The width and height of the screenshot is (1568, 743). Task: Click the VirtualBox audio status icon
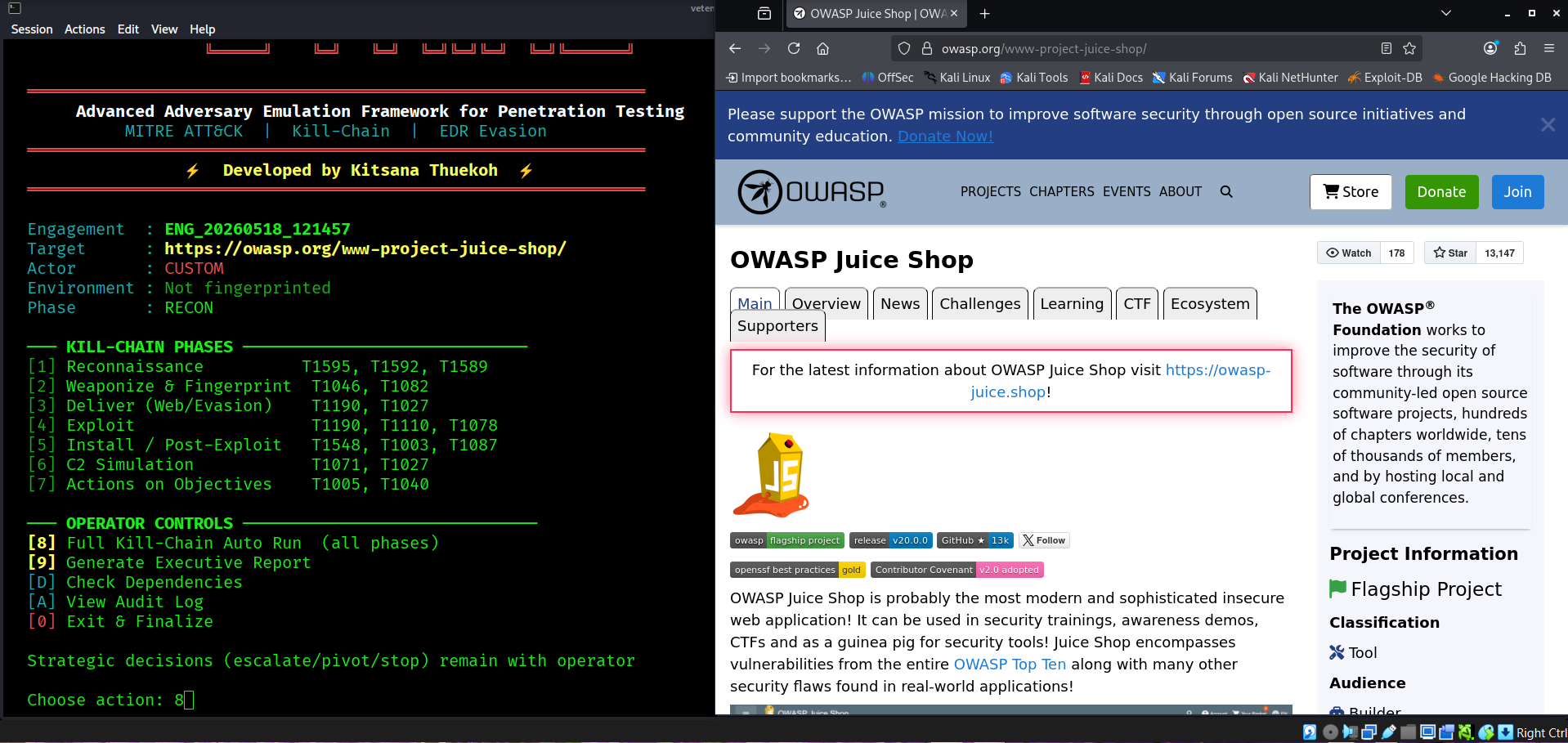pyautogui.click(x=1350, y=732)
